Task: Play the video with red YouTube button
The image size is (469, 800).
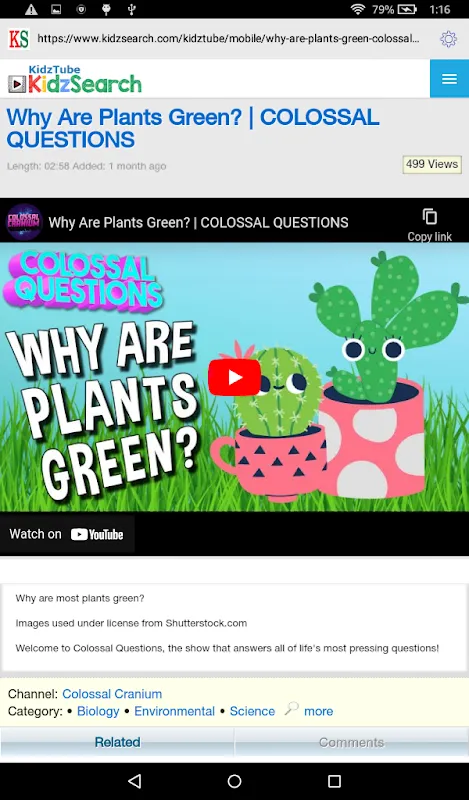Action: [x=235, y=378]
